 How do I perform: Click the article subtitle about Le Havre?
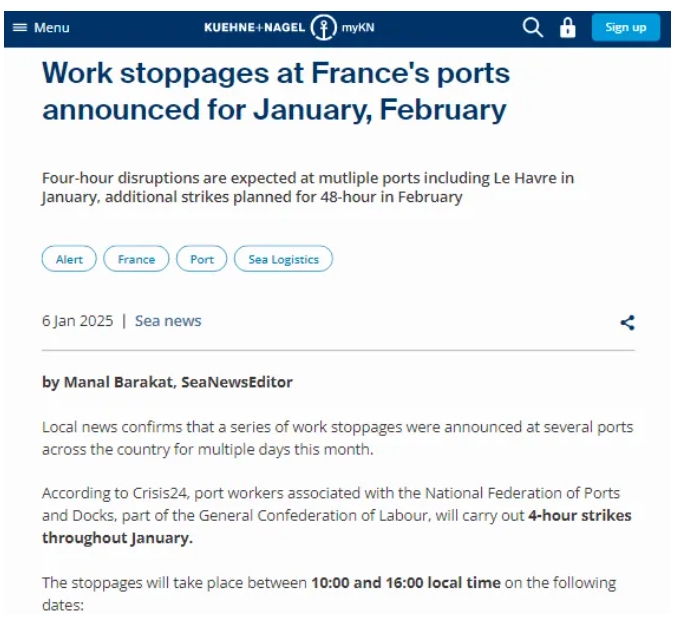[308, 187]
